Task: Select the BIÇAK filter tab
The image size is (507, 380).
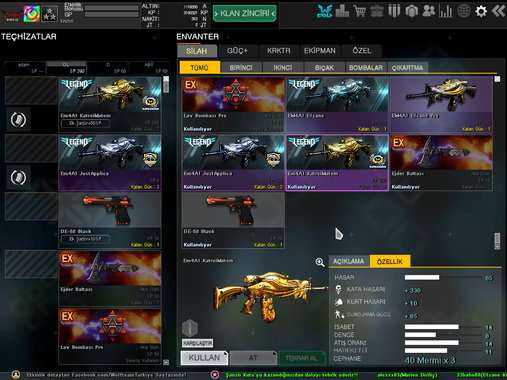Action: [x=324, y=68]
